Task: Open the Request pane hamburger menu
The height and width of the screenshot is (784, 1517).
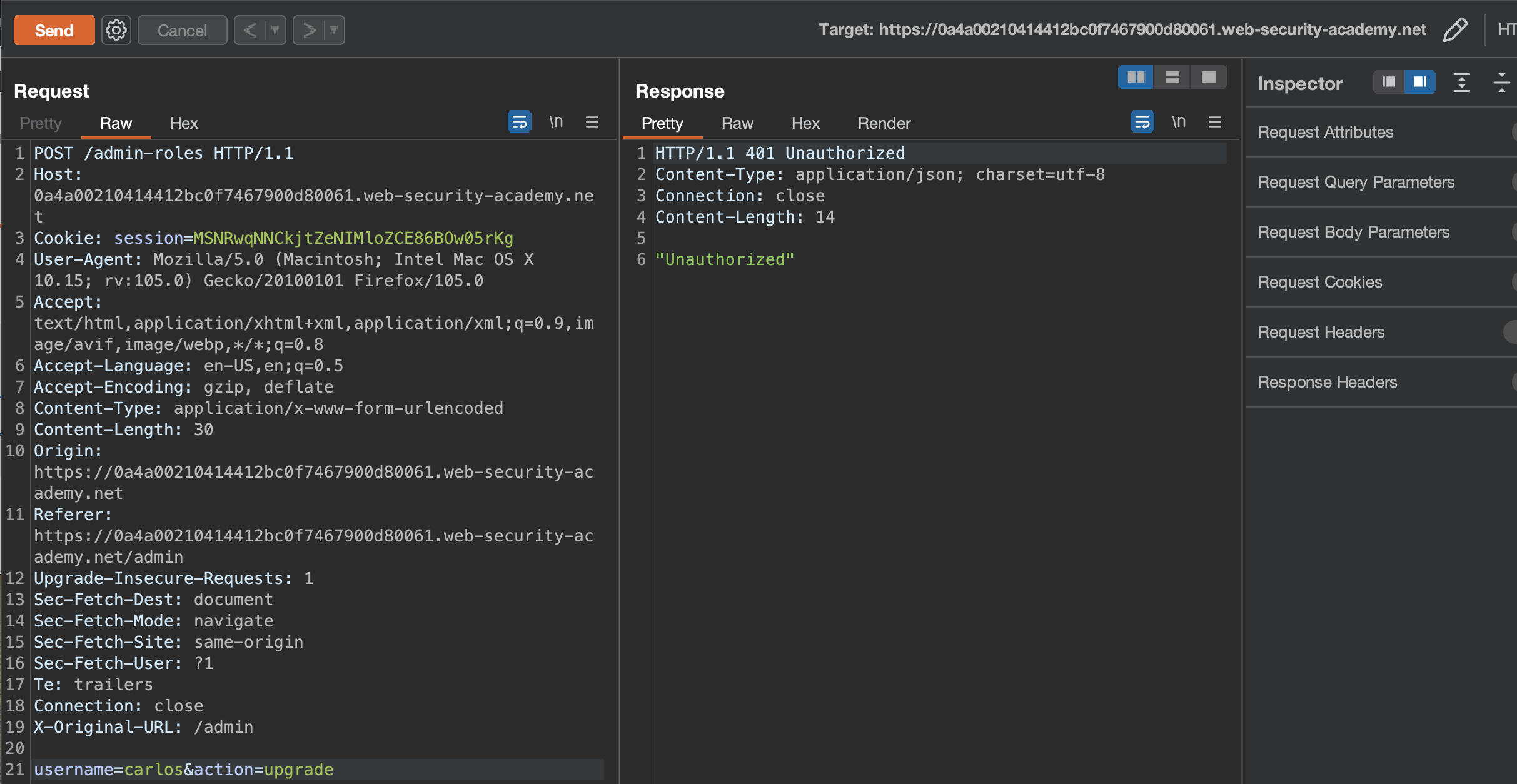Action: coord(592,122)
